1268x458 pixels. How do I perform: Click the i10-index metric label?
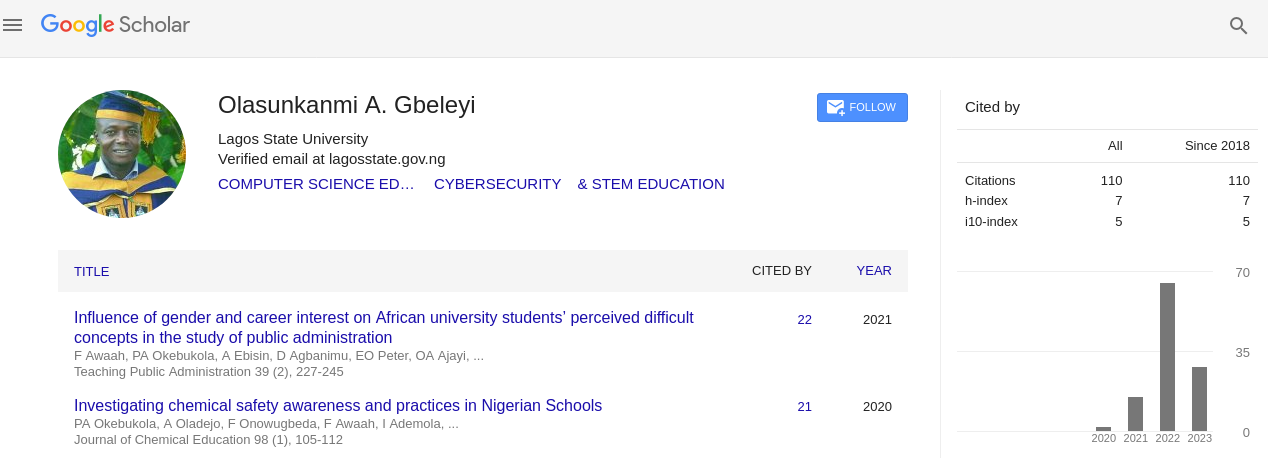[x=991, y=221]
